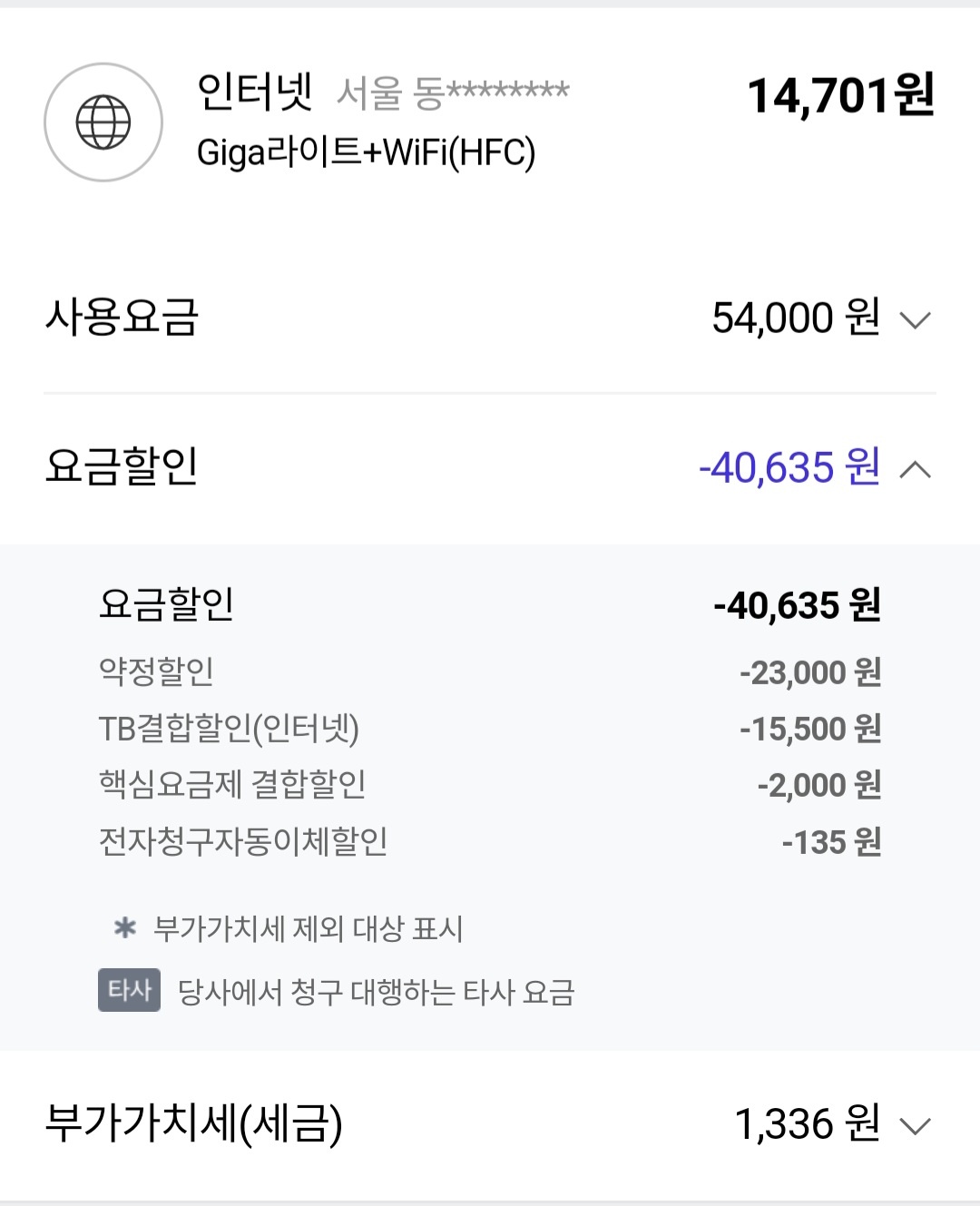980x1206 pixels.
Task: Tap the 사용요금 row label
Action: coord(122,318)
